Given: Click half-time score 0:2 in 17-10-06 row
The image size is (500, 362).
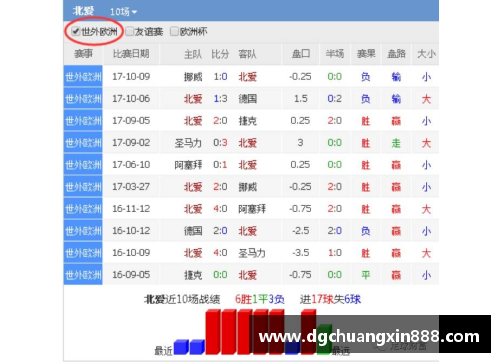Looking at the screenshot, I should (335, 99).
